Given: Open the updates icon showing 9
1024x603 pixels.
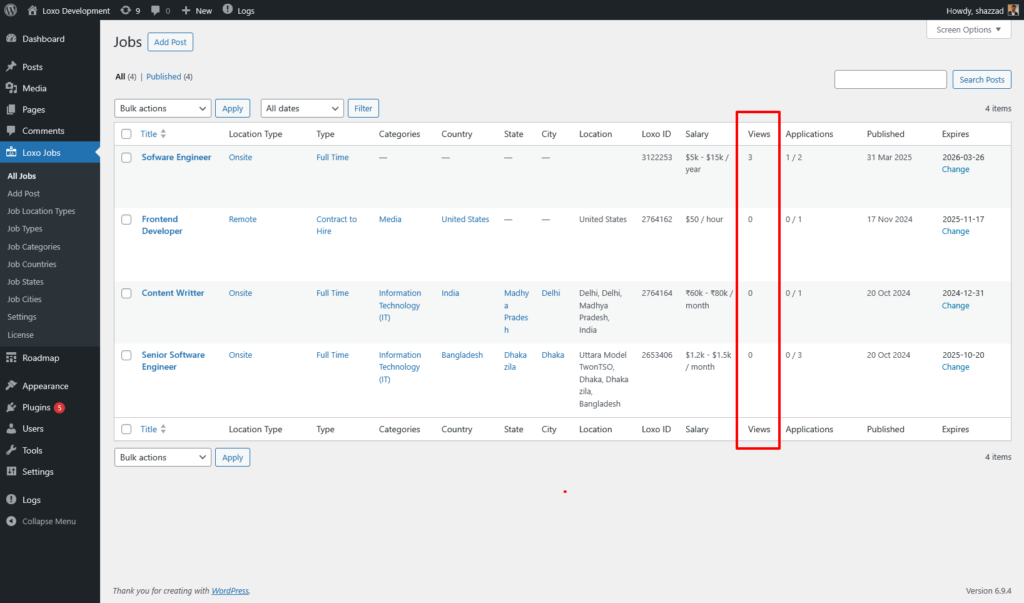Looking at the screenshot, I should (125, 10).
